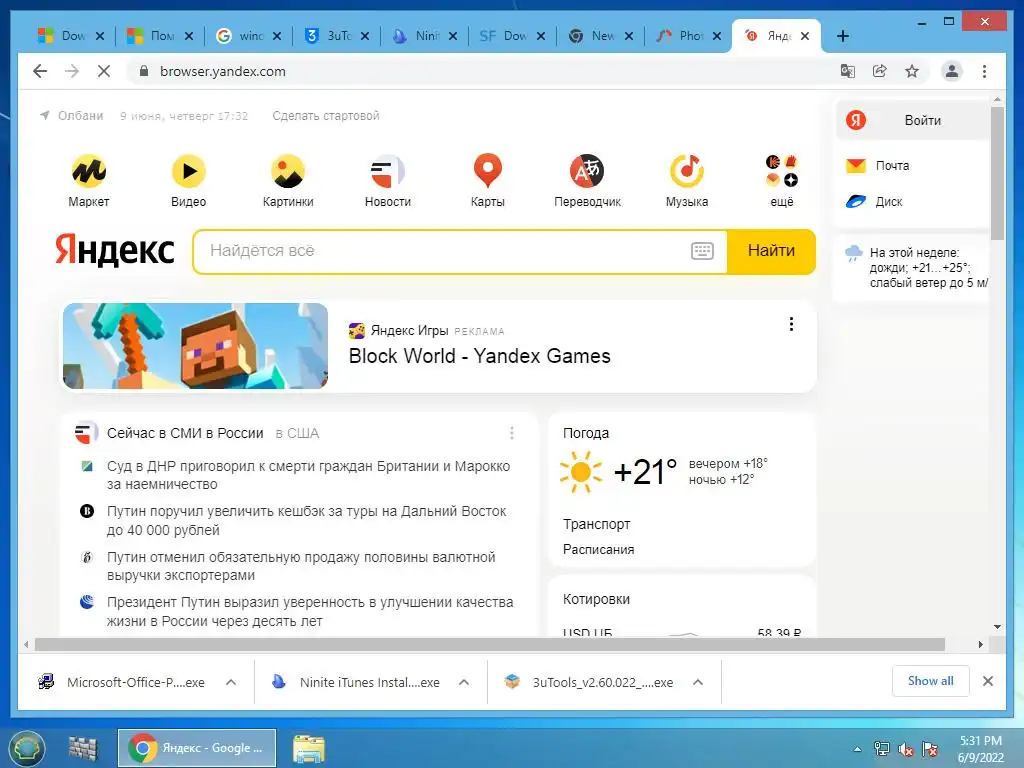Open news about валютной выручки
Viewport: 1024px width, 768px height.
[301, 566]
